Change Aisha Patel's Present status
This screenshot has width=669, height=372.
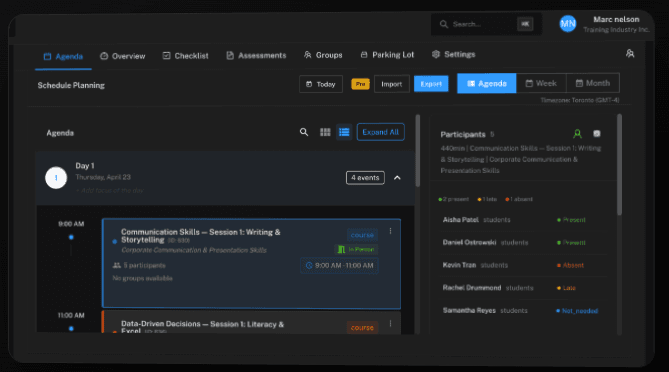(x=571, y=220)
